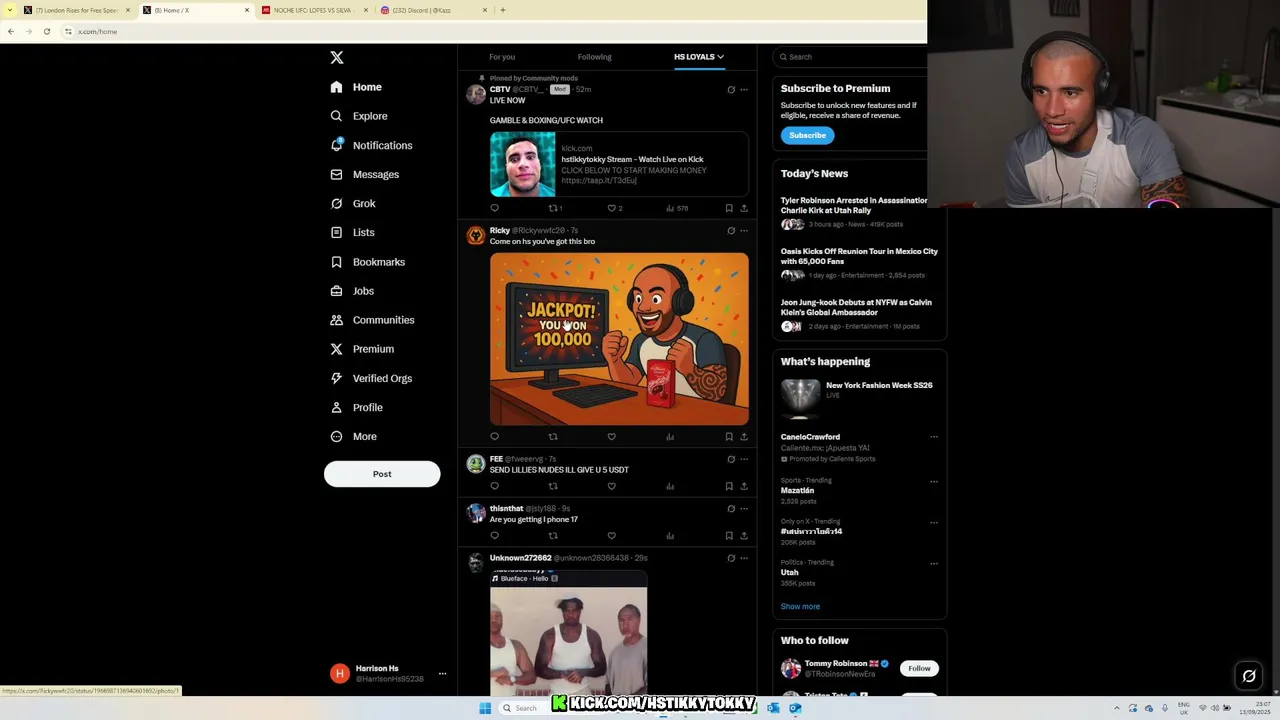Switch to NOCHE UFC browser tab
1280x720 pixels.
point(314,10)
